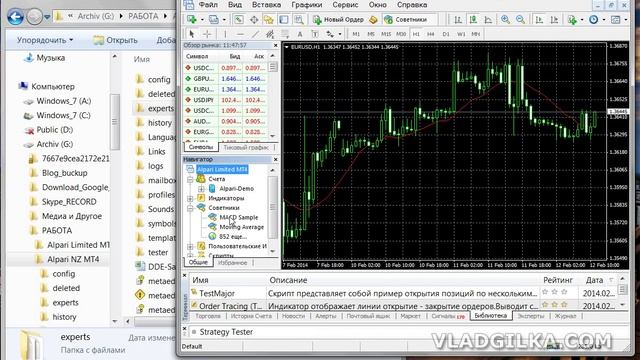Click the add indicators toolbar icon
640x360 pixels.
[x=572, y=20]
